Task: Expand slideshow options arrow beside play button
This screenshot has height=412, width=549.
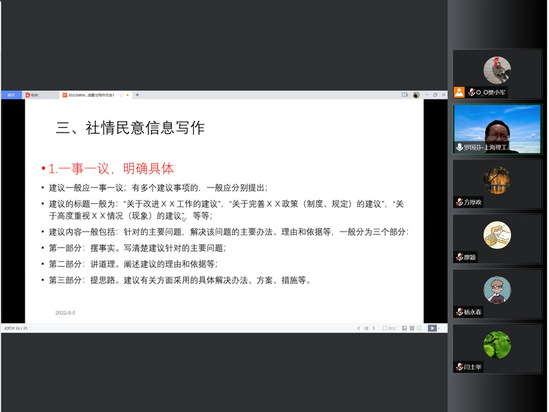Action: pos(439,328)
